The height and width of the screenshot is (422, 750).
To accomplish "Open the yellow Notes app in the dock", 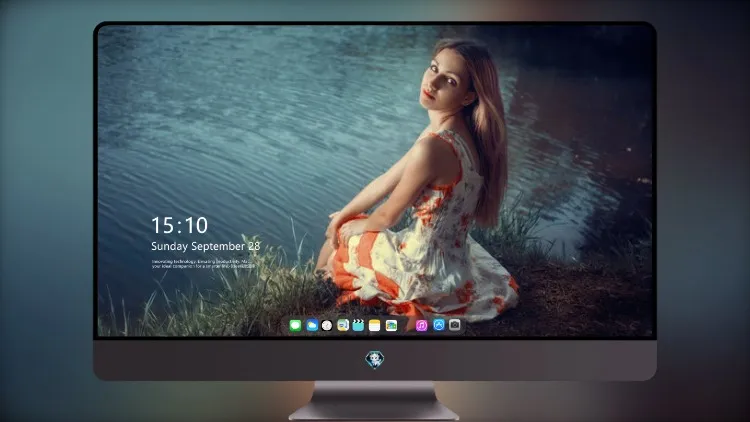I will tap(375, 326).
